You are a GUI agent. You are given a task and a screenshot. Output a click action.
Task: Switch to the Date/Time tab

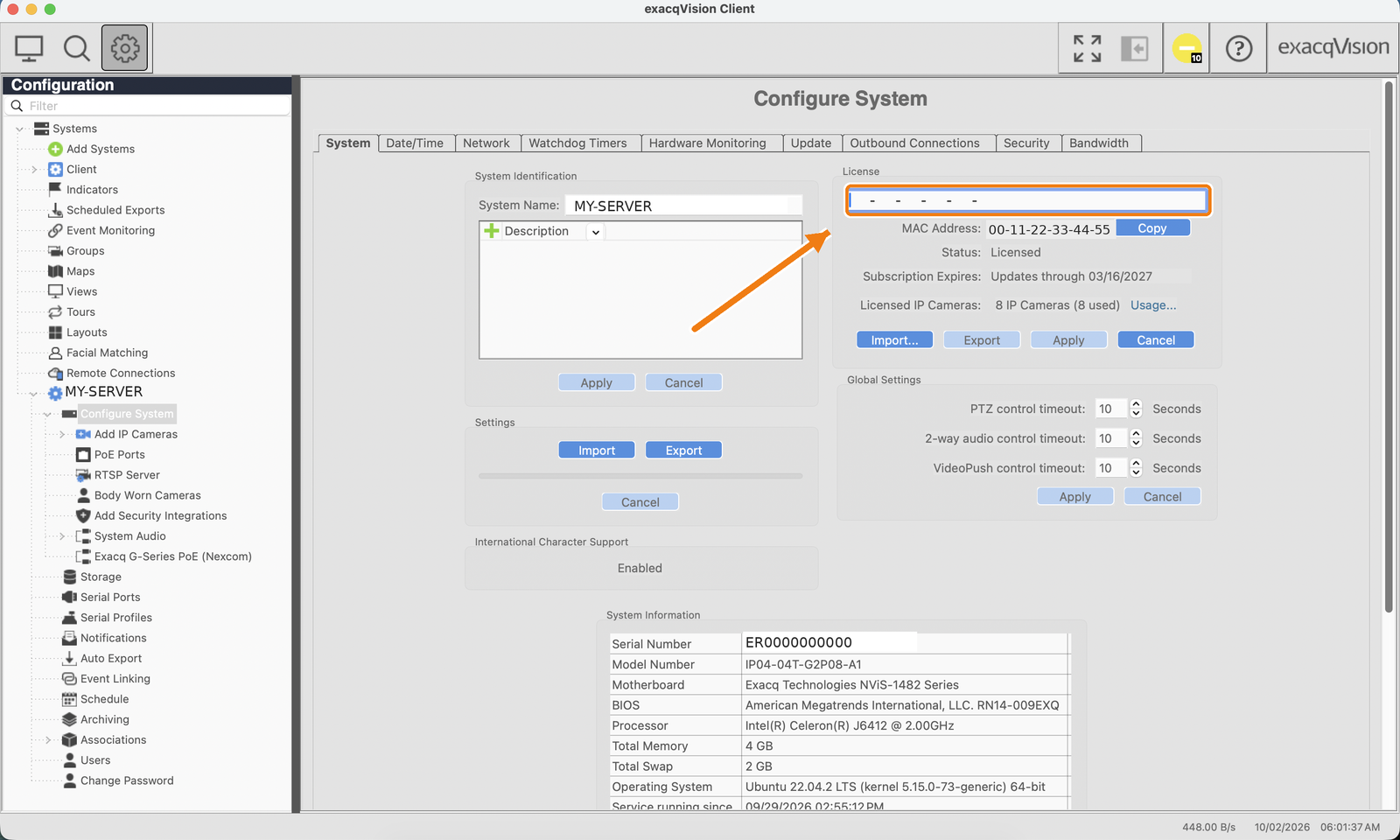[x=415, y=143]
